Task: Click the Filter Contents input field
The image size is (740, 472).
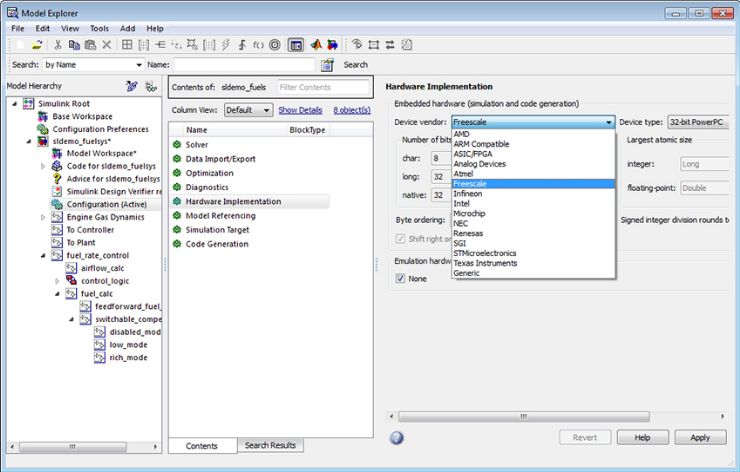Action: pyautogui.click(x=323, y=87)
